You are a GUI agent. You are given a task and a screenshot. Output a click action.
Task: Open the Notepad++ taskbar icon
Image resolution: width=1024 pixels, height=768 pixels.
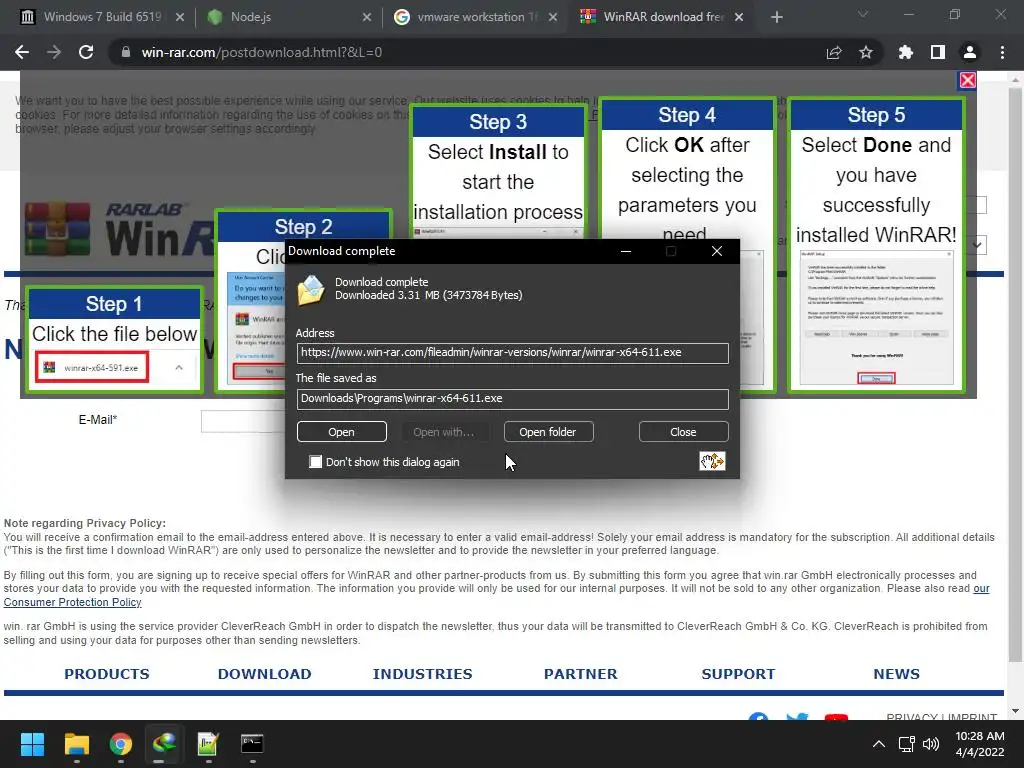click(208, 744)
